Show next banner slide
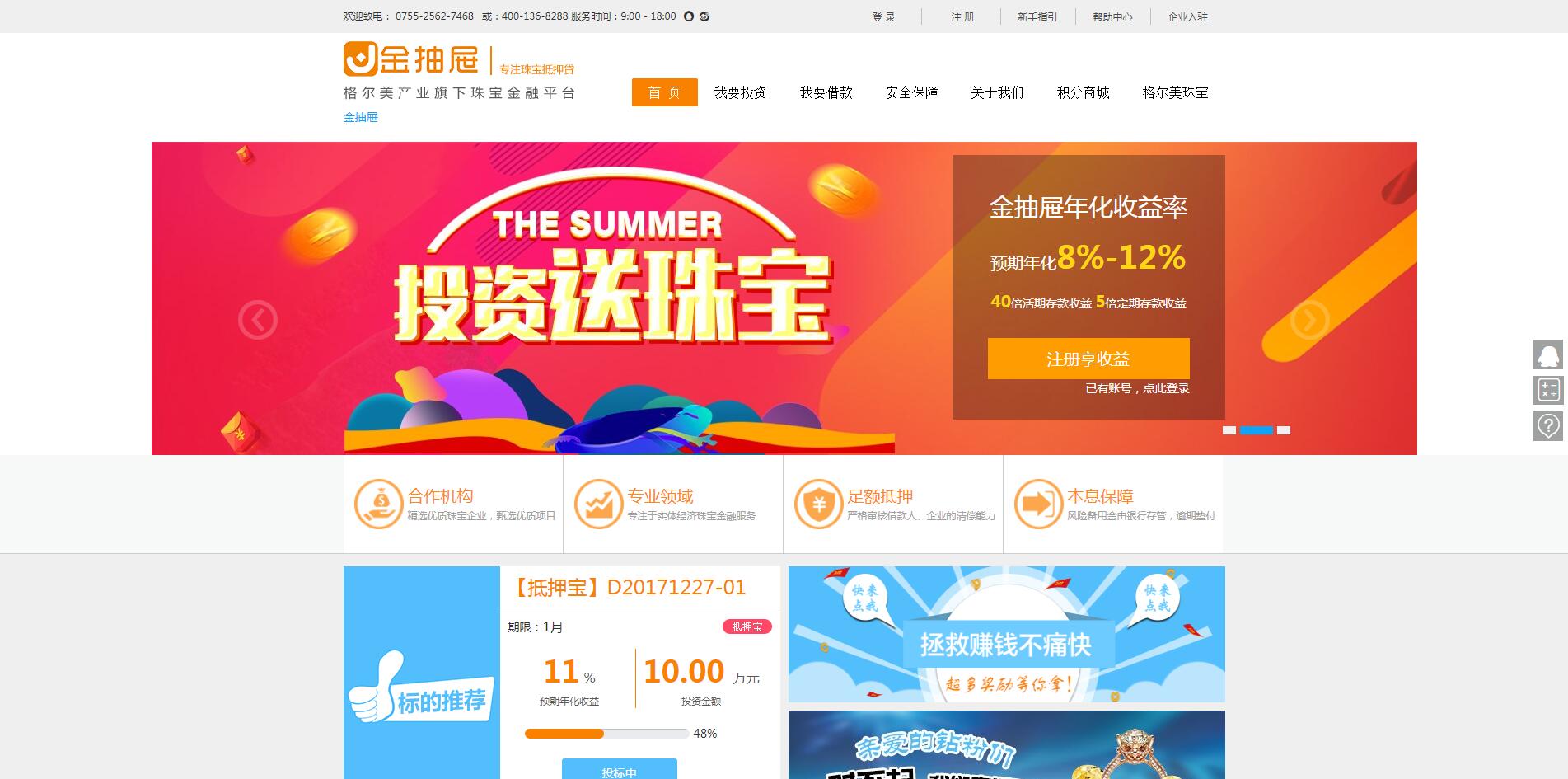Viewport: 1568px width, 779px height. pyautogui.click(x=1309, y=320)
